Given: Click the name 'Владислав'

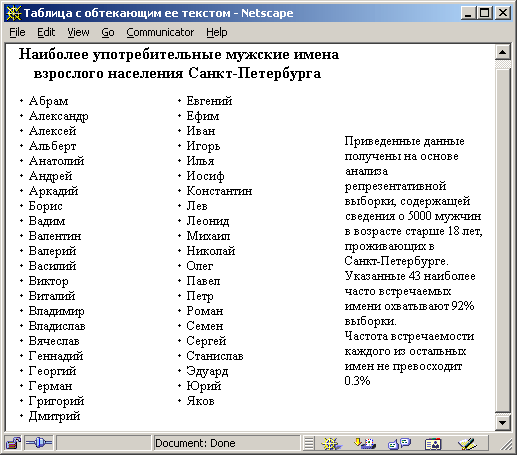Looking at the screenshot, I should [57, 326].
